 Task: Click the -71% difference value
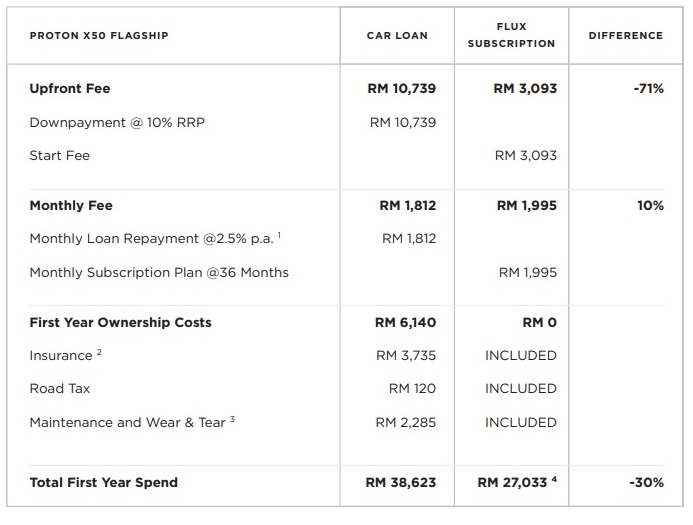[x=648, y=89]
